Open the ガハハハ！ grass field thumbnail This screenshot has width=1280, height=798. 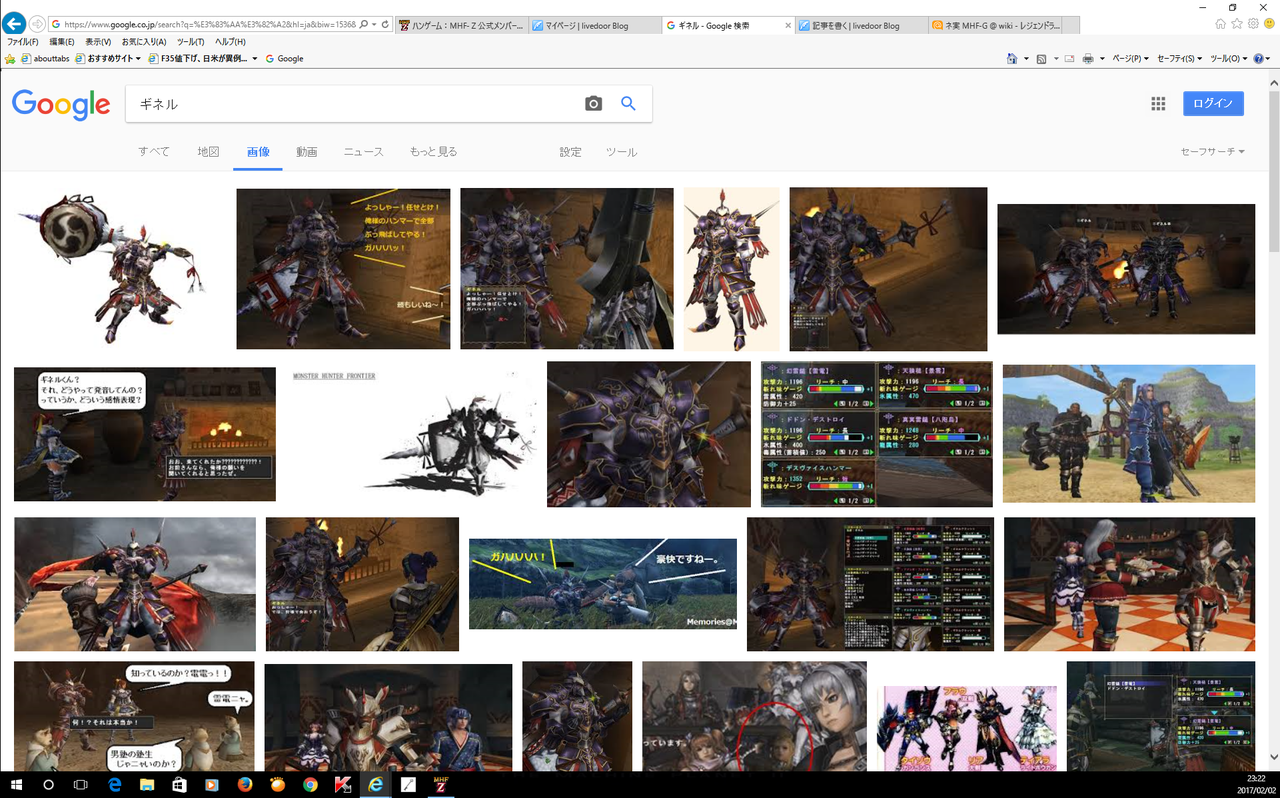coord(603,584)
